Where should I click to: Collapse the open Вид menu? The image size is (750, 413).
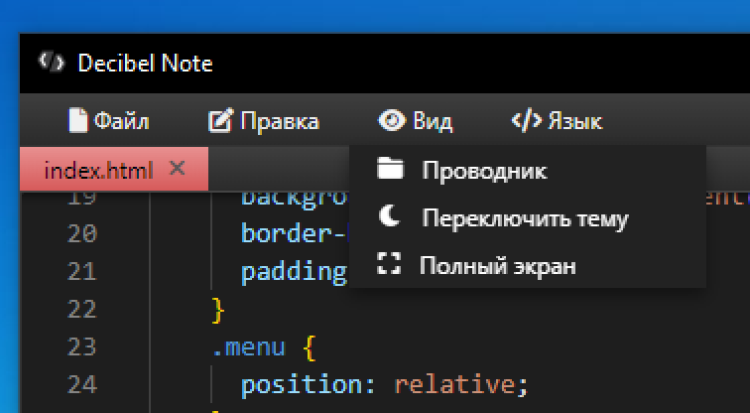416,122
